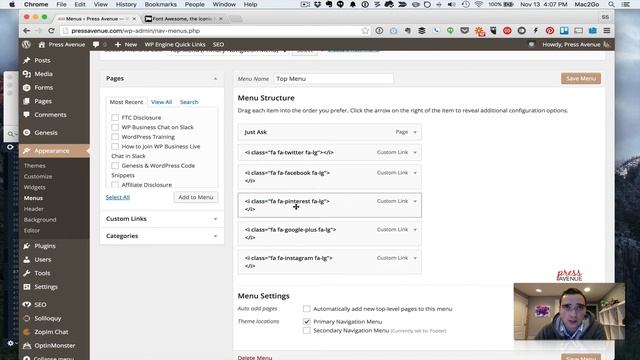Click the Pinterest extension icon in Chrome toolbar
The image size is (640, 360).
[x=550, y=31]
